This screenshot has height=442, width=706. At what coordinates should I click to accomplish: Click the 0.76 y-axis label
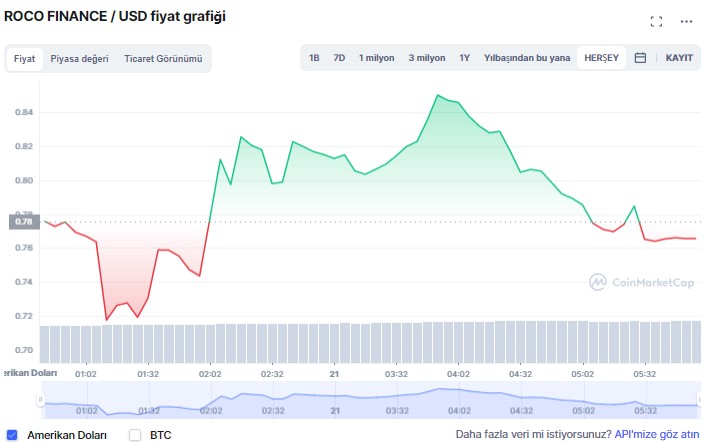pos(24,248)
